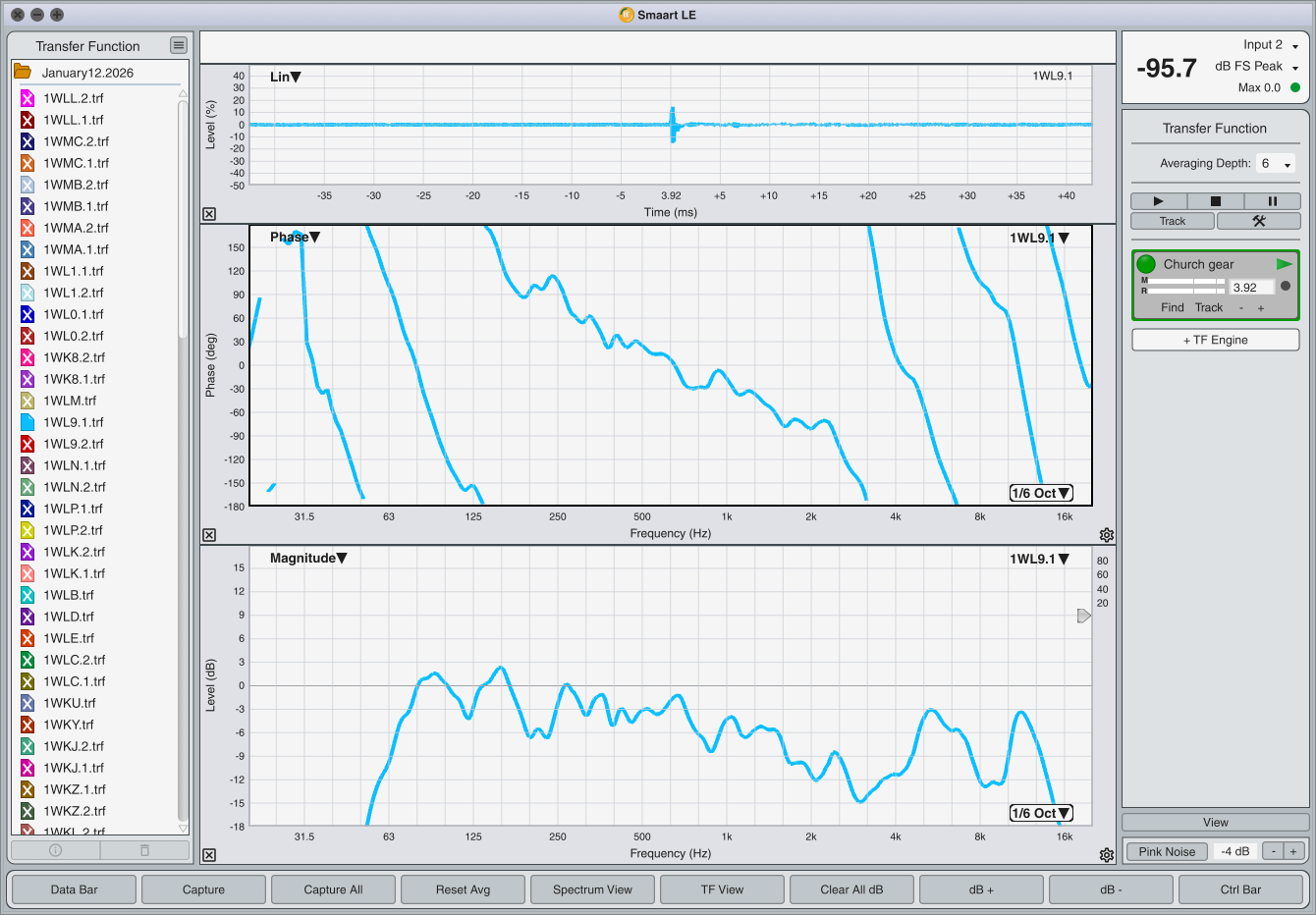Switch to Spectrum View
This screenshot has width=1316, height=915.
click(x=592, y=889)
